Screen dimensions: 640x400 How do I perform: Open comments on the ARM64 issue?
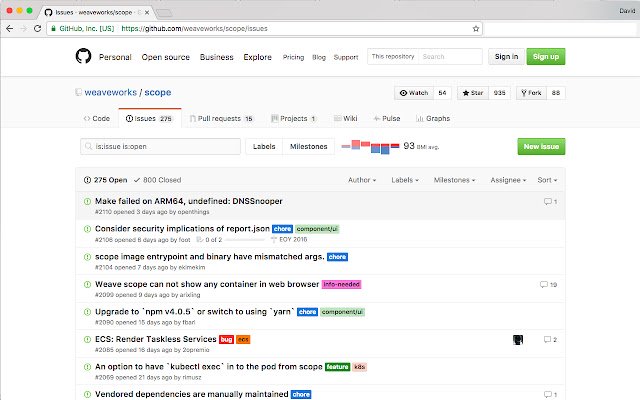click(x=550, y=202)
